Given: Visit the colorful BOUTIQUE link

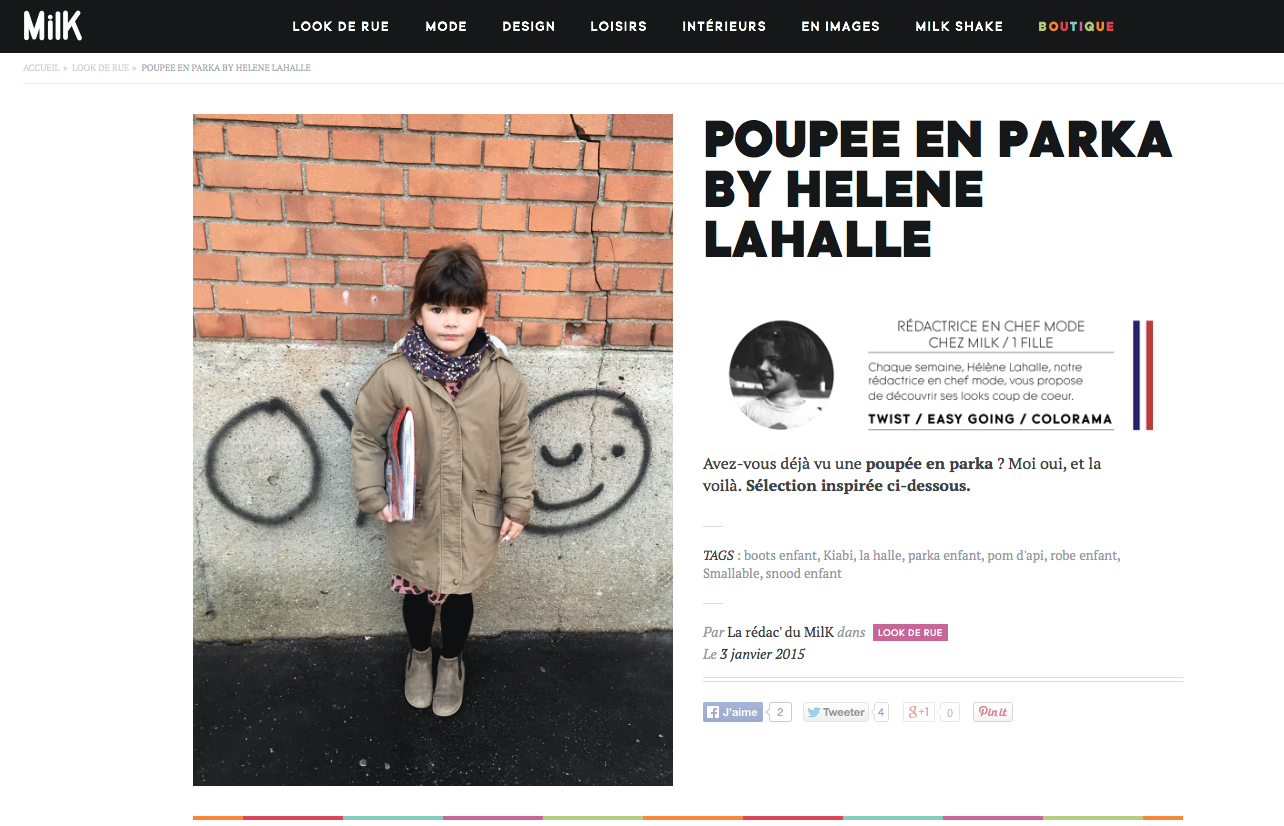Looking at the screenshot, I should point(1076,26).
